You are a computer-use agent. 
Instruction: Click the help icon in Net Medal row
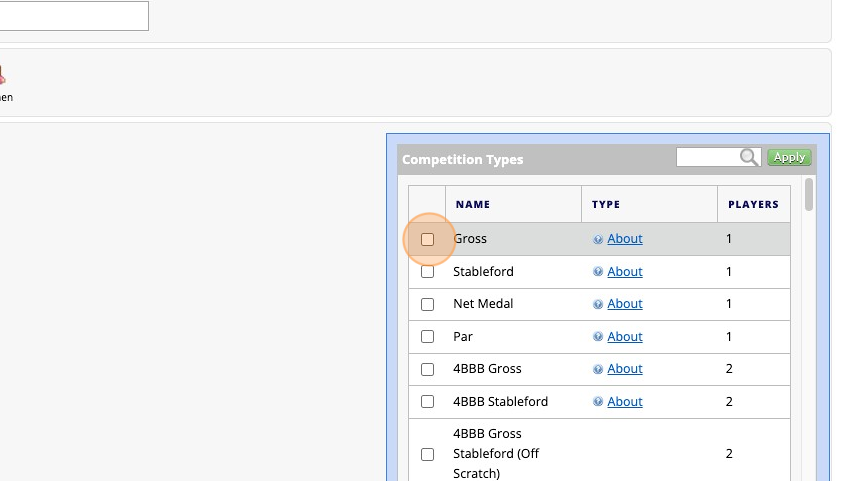coord(598,304)
